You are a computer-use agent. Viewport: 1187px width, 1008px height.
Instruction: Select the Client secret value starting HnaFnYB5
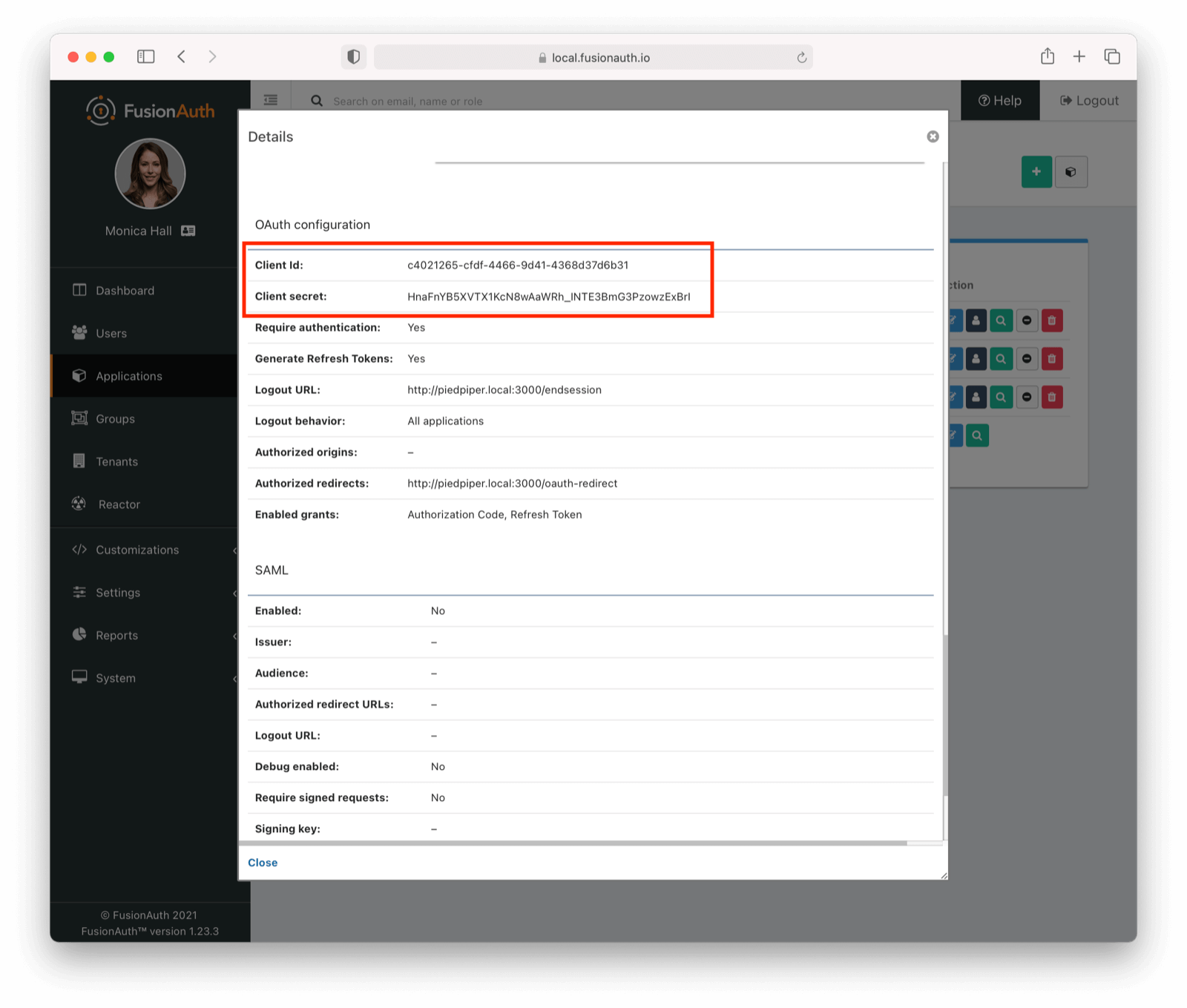tap(549, 297)
